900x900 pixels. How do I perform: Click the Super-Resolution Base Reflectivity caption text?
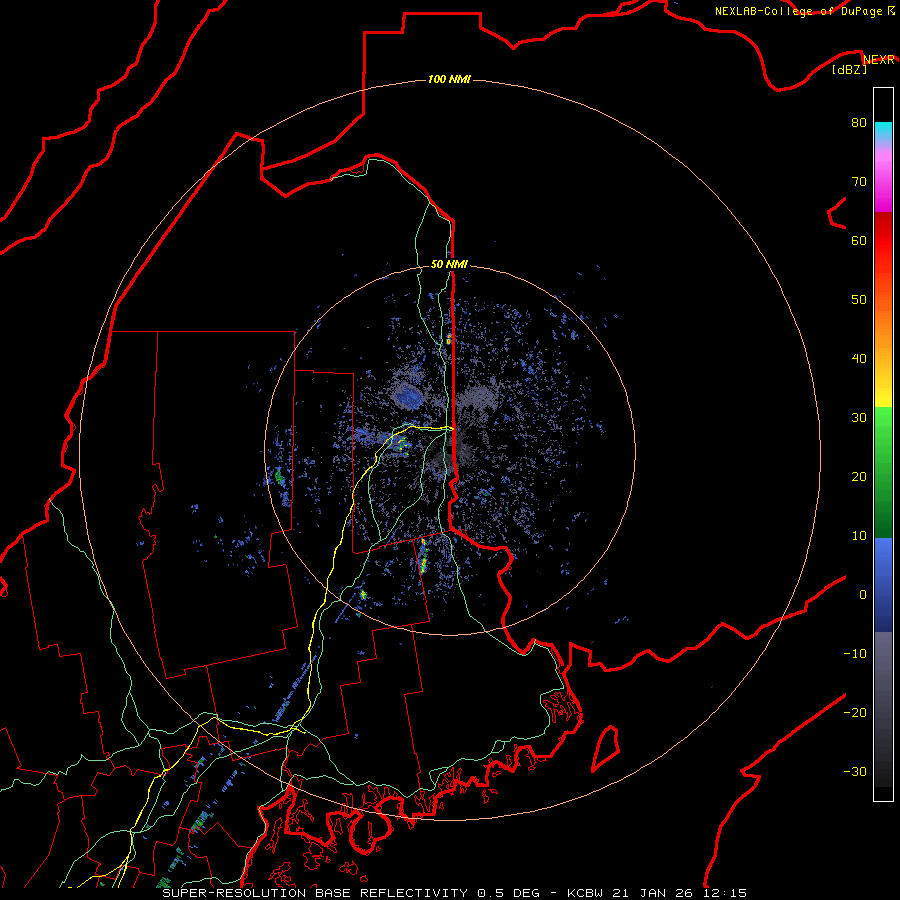315,893
